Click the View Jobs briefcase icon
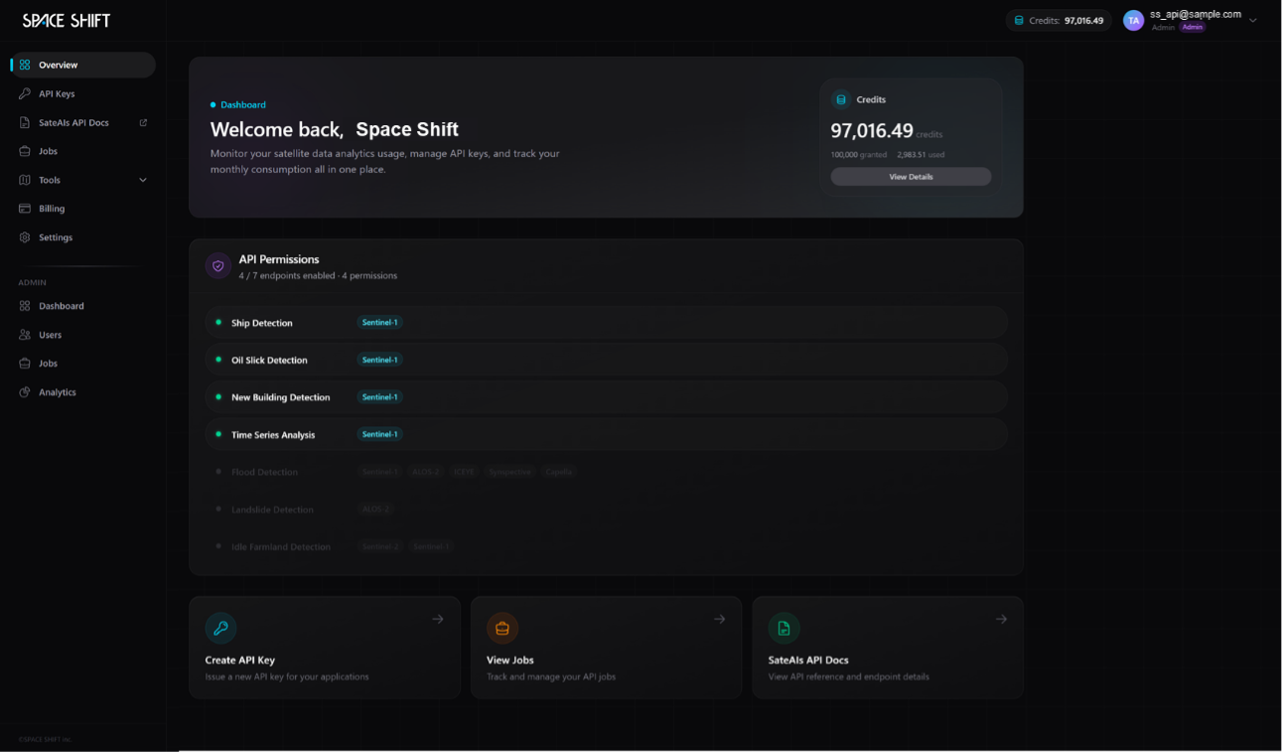This screenshot has width=1286, height=754. click(x=502, y=628)
